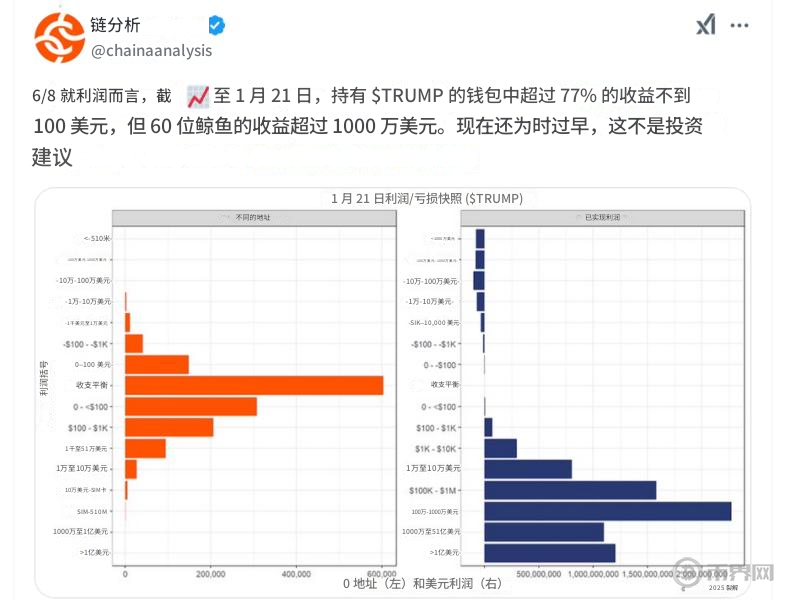
Task: Click the 已实现利润 panel header
Action: click(x=602, y=217)
